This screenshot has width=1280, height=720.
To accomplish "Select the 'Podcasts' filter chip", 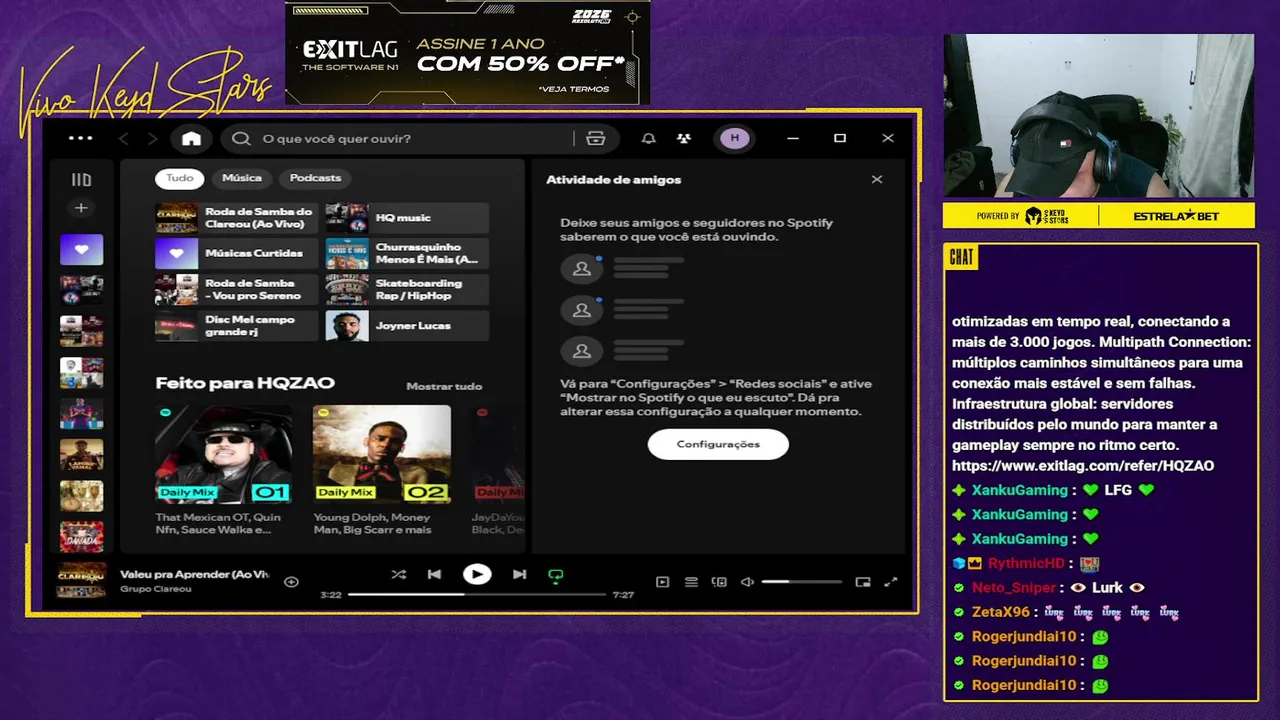I will [315, 178].
